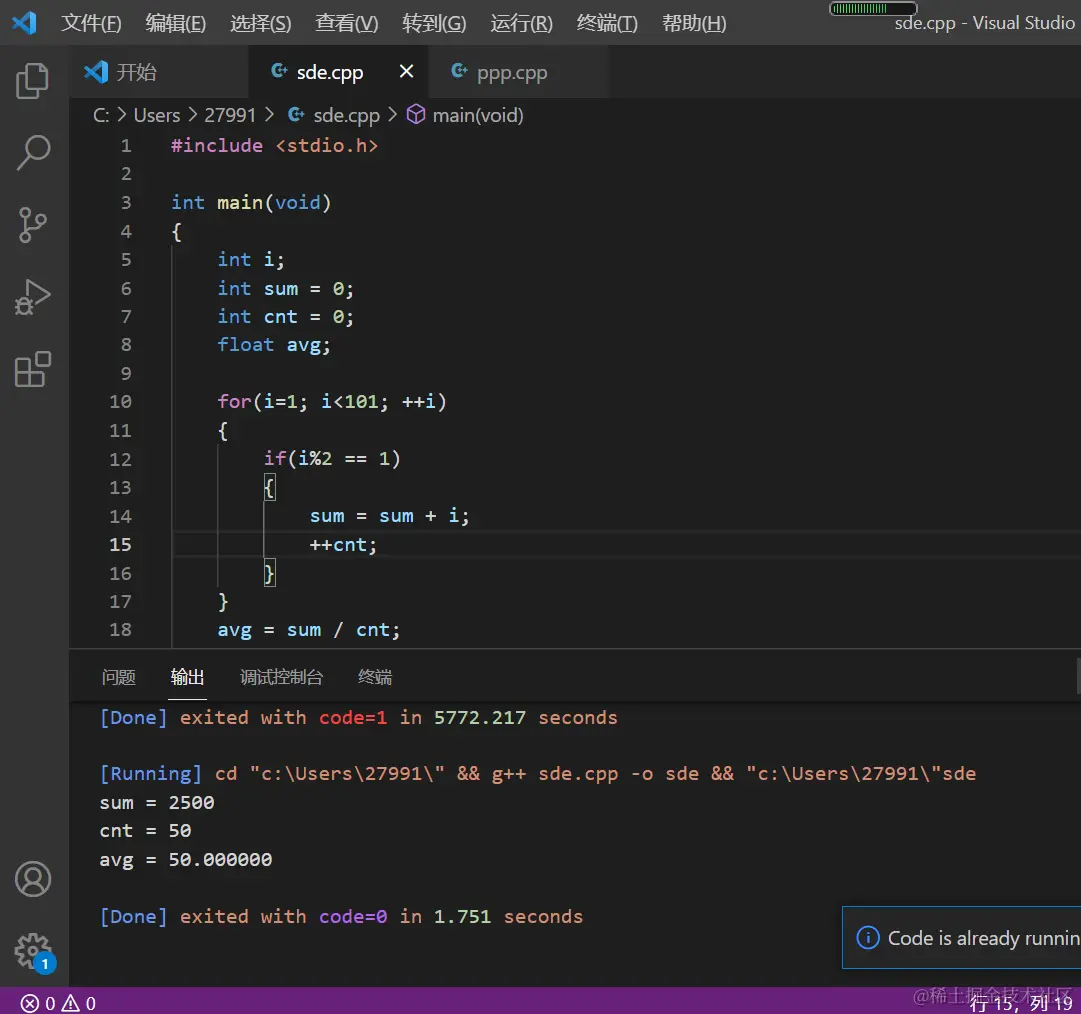
Task: Close the sde.cpp editor tab
Action: [406, 72]
